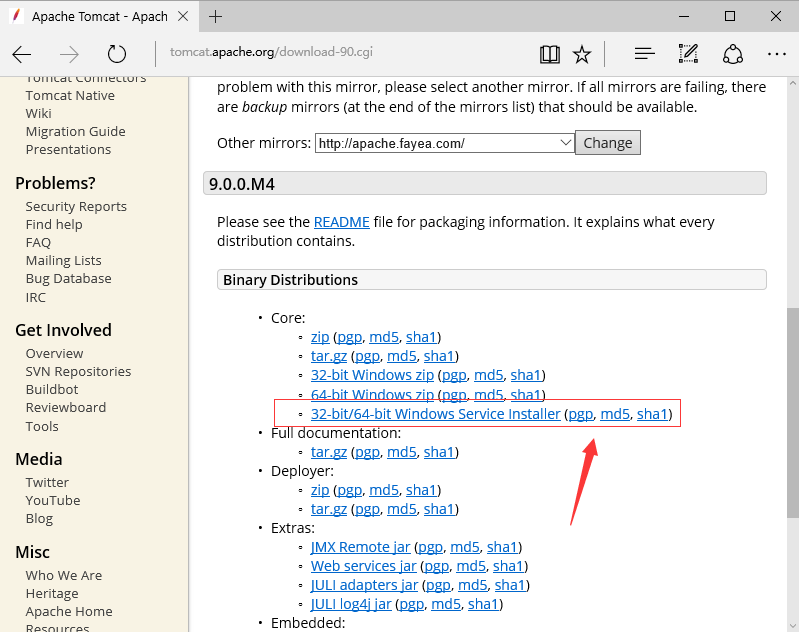The width and height of the screenshot is (799, 632).
Task: Download the Deployer zip
Action: click(320, 490)
